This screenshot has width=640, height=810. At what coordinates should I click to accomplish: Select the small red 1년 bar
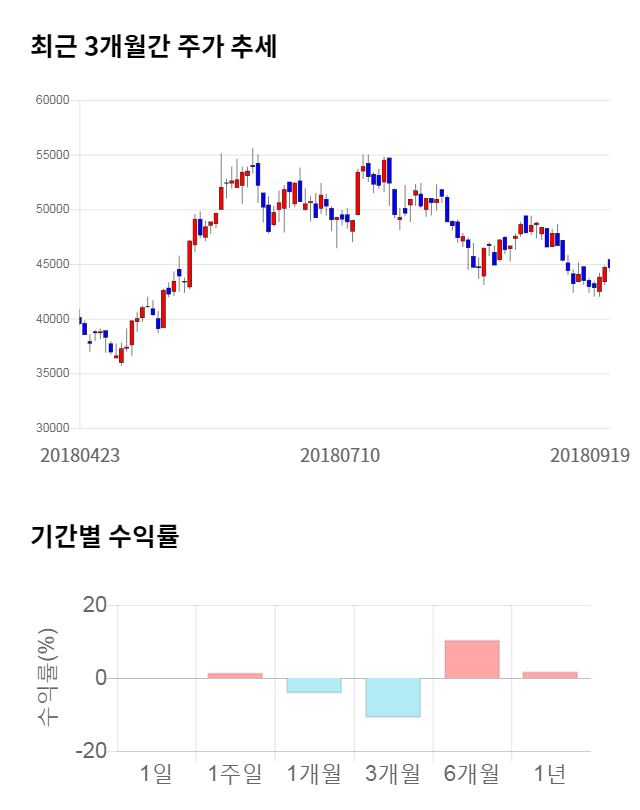click(550, 675)
